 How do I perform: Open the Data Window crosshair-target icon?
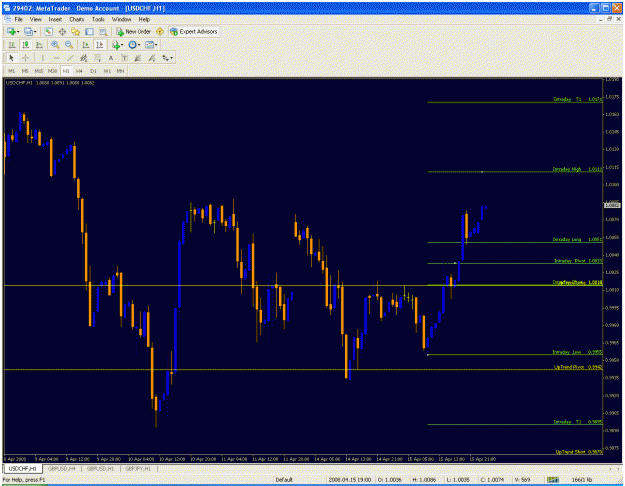click(62, 31)
